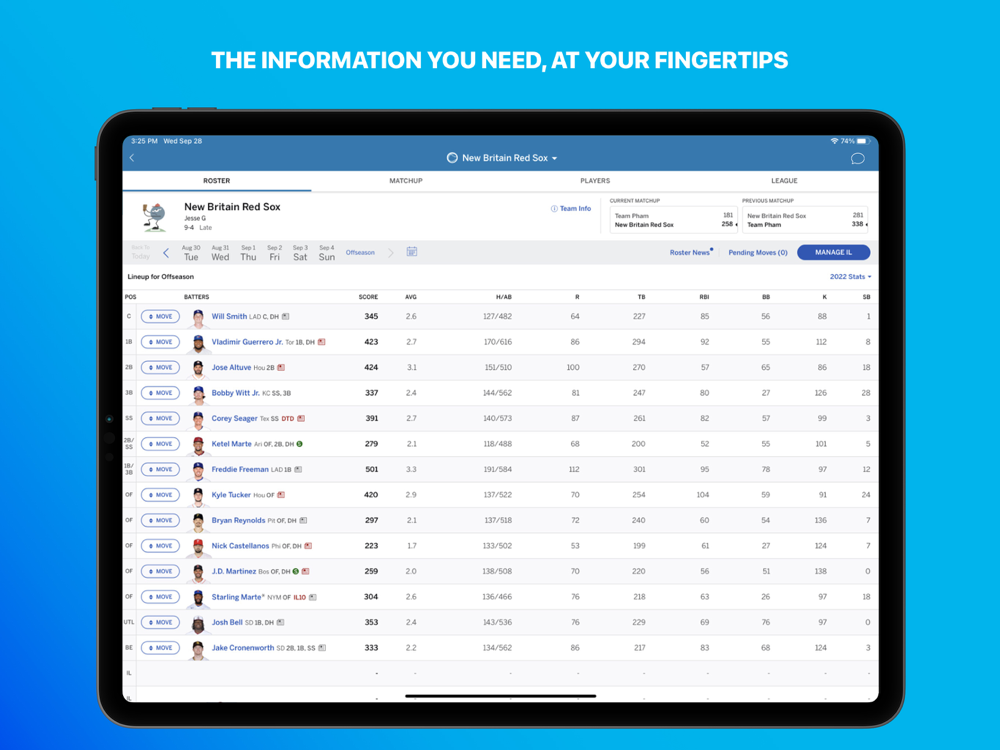
Task: Click Freddie Freeman's headshot thumbnail
Action: point(198,471)
